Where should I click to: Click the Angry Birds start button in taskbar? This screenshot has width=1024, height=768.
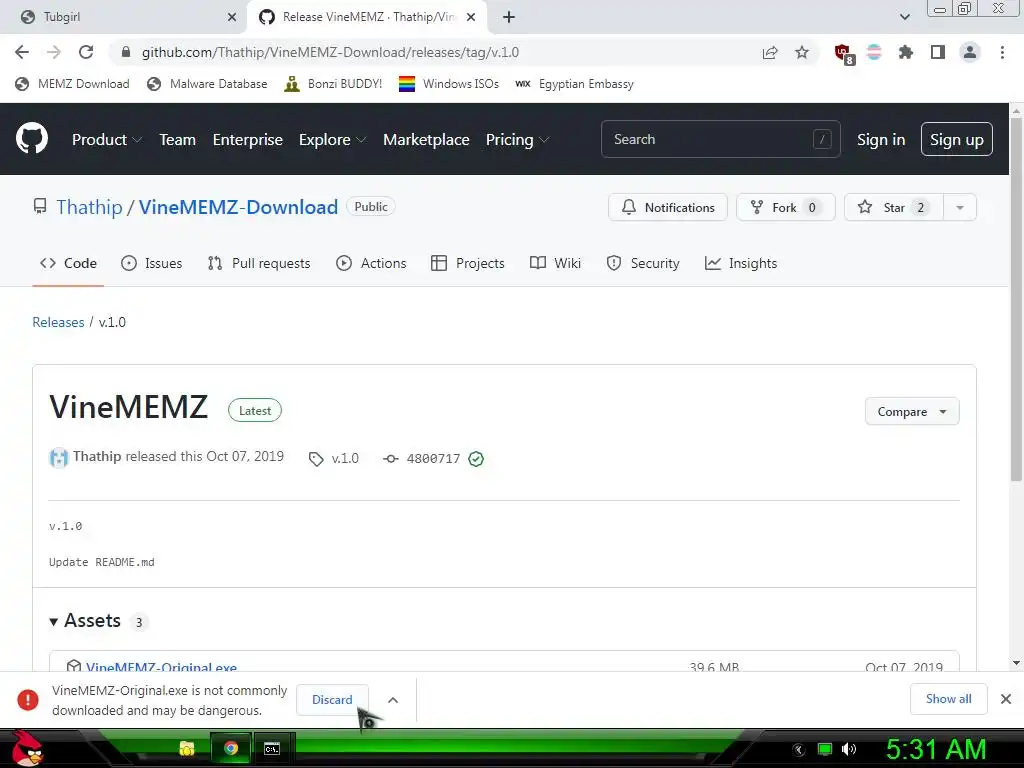click(x=27, y=748)
